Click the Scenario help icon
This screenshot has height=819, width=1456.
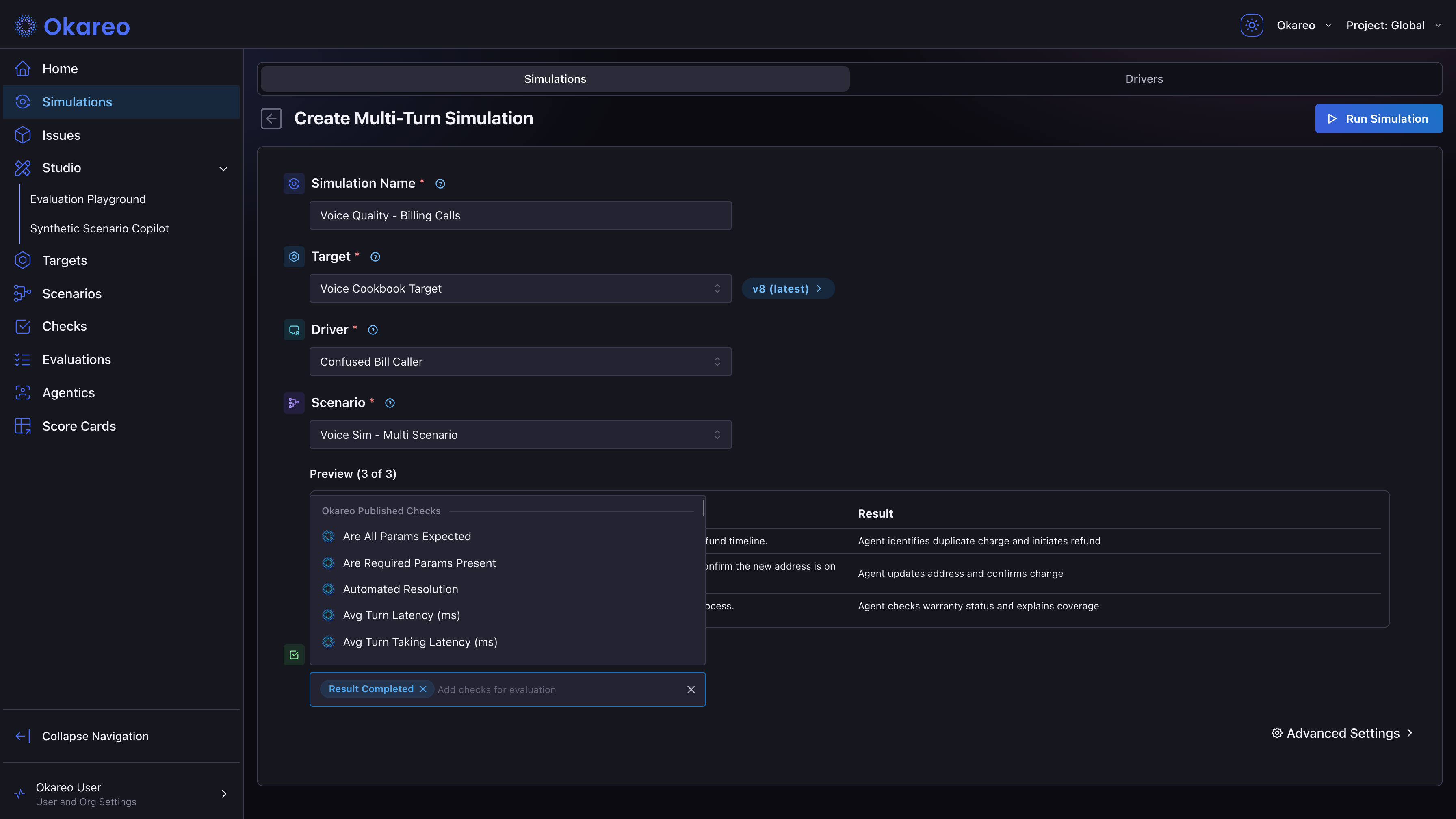pos(390,403)
